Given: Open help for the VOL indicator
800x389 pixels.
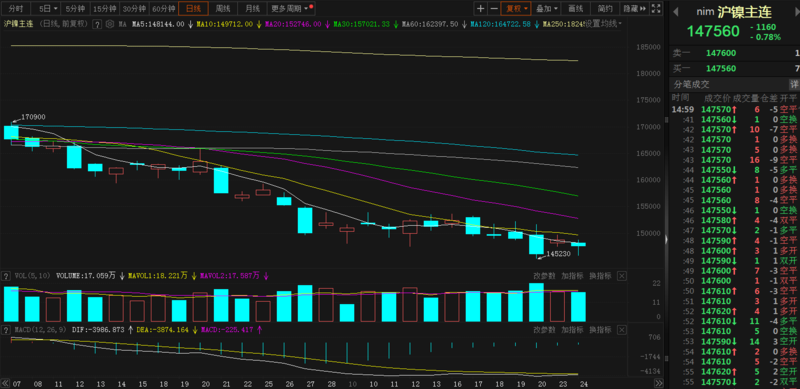Looking at the screenshot, I should coord(7,276).
